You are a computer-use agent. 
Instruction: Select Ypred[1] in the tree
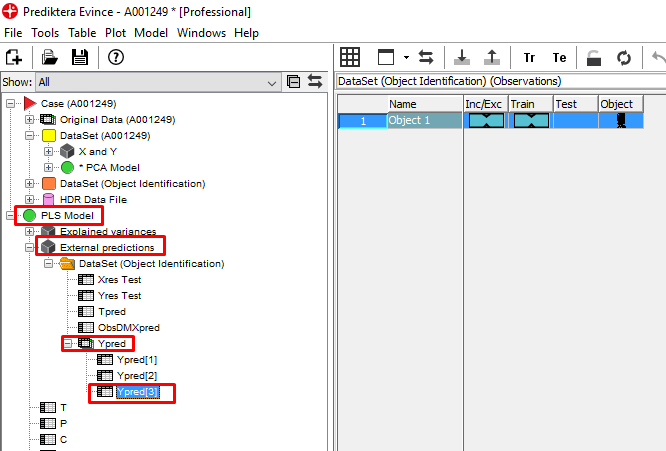[137, 359]
